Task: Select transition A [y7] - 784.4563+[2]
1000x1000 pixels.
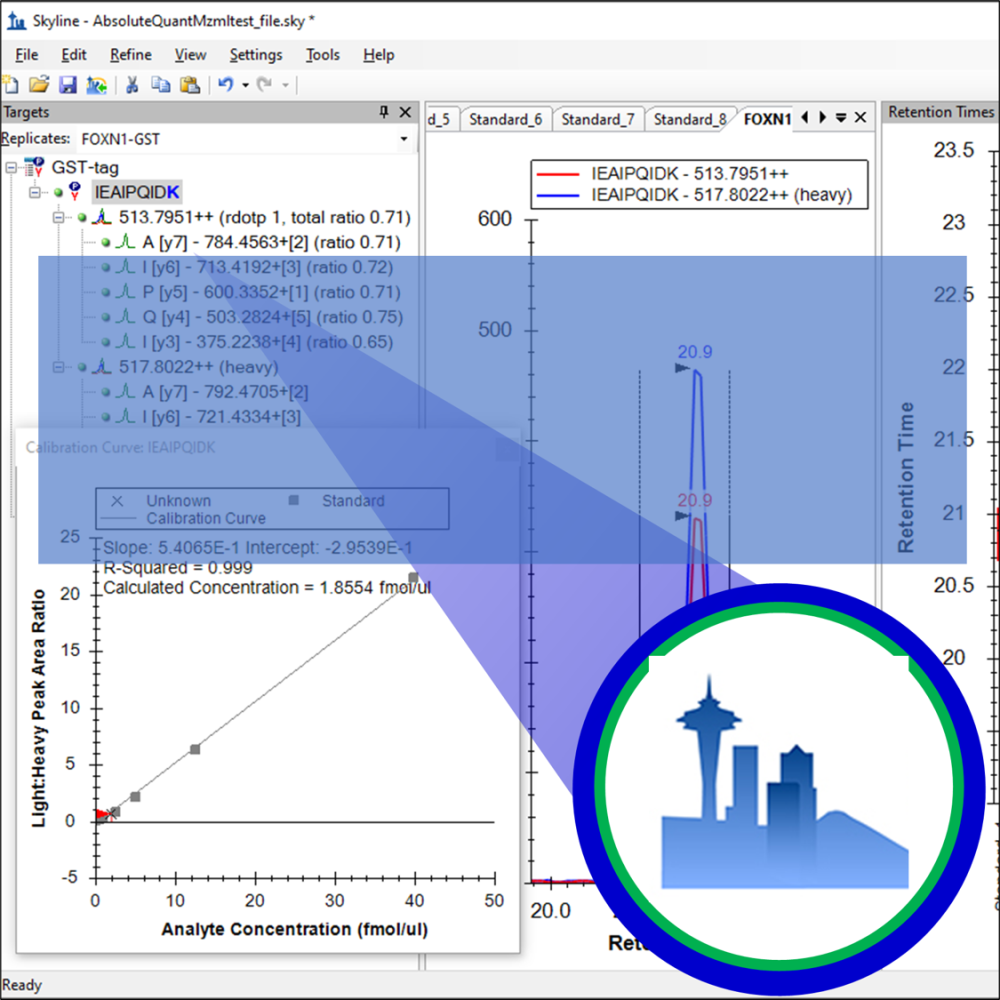Action: (271, 242)
